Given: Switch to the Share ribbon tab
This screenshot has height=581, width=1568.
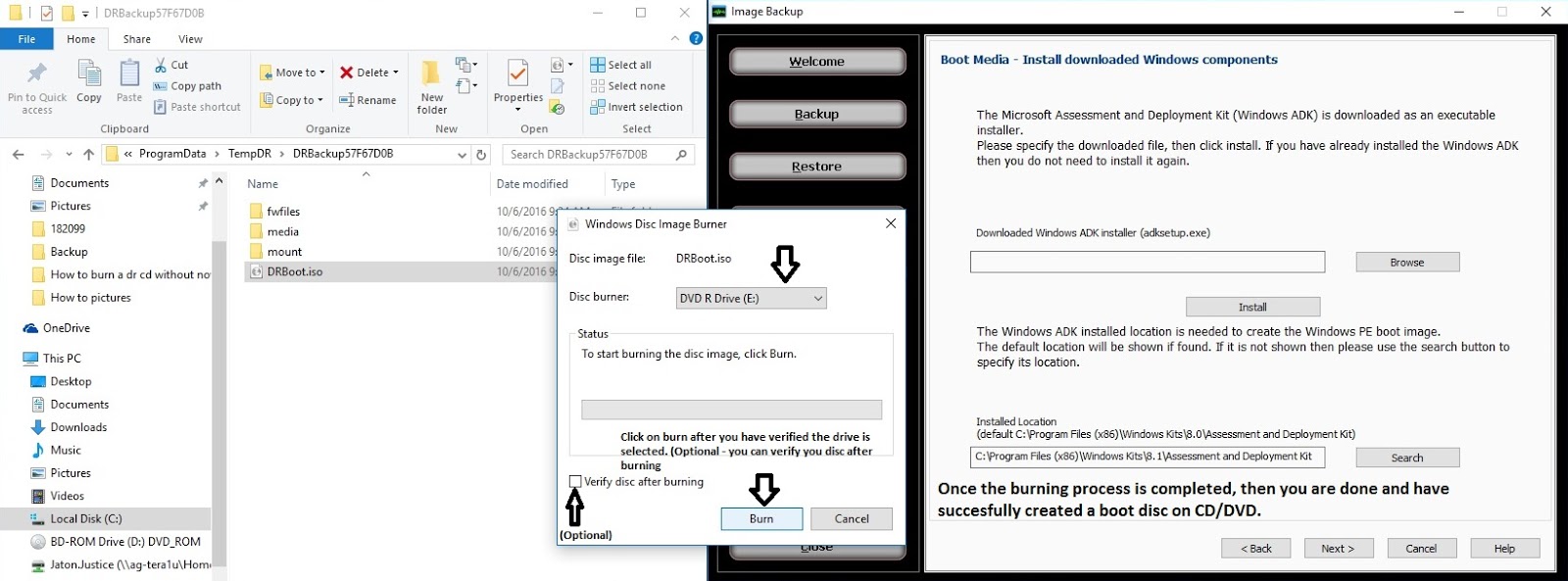Looking at the screenshot, I should [137, 39].
